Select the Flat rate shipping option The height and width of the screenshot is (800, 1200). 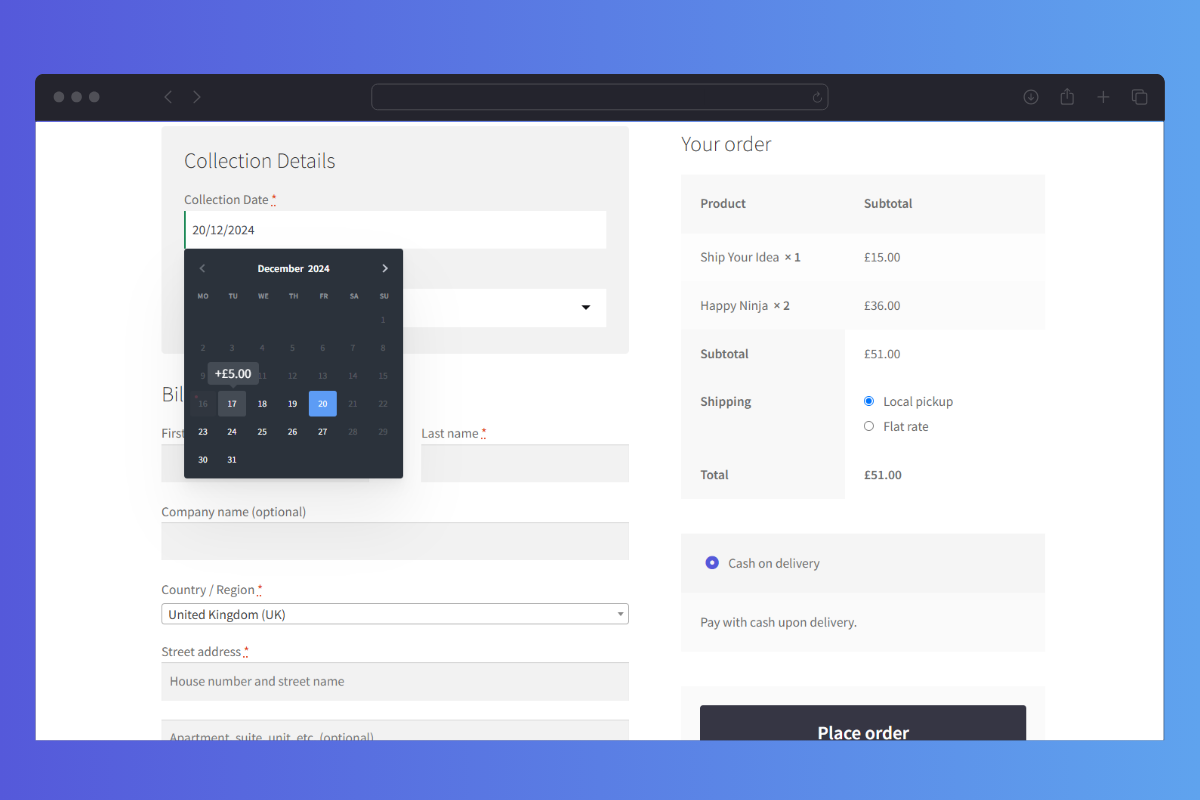pos(868,425)
